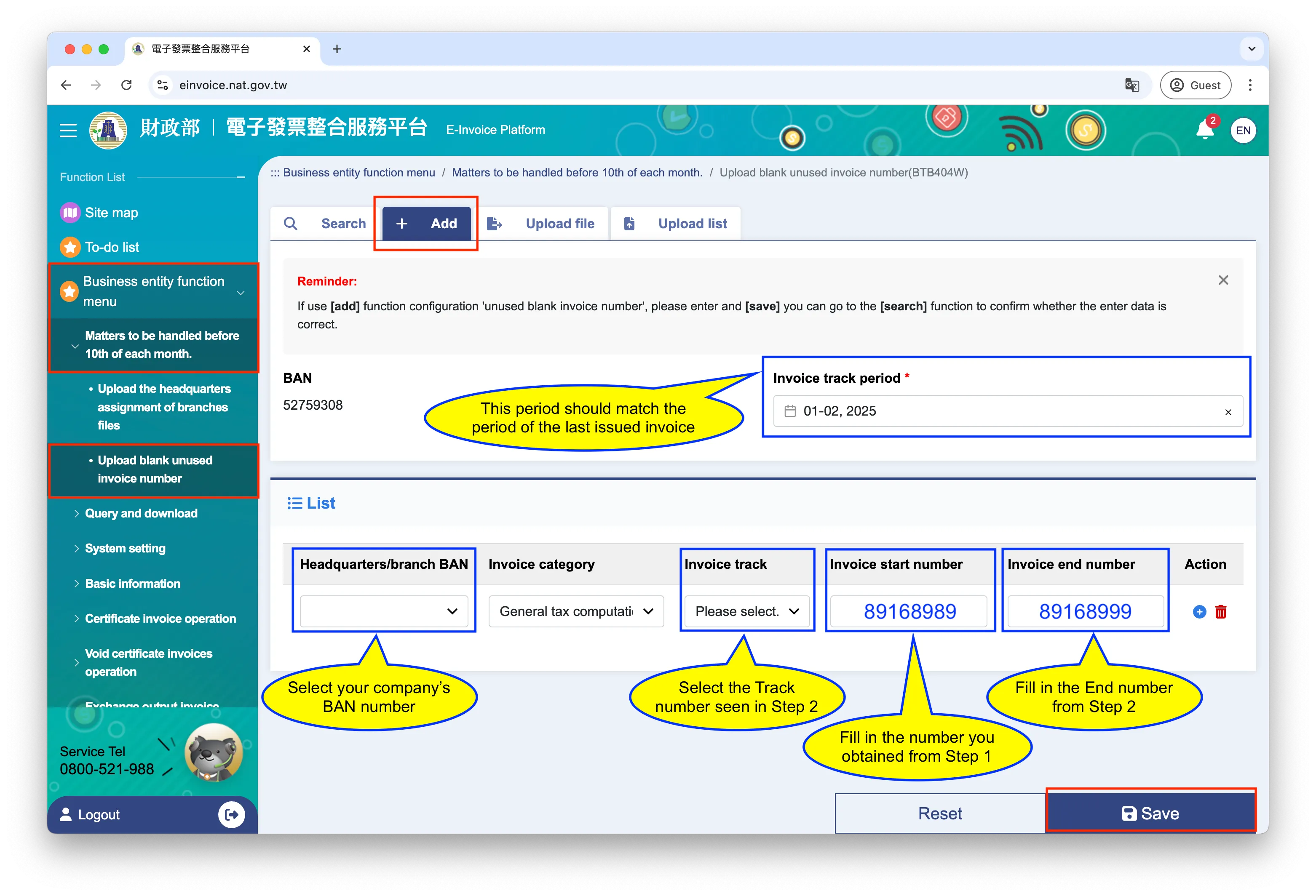
Task: Click the address bar URL
Action: (x=233, y=85)
